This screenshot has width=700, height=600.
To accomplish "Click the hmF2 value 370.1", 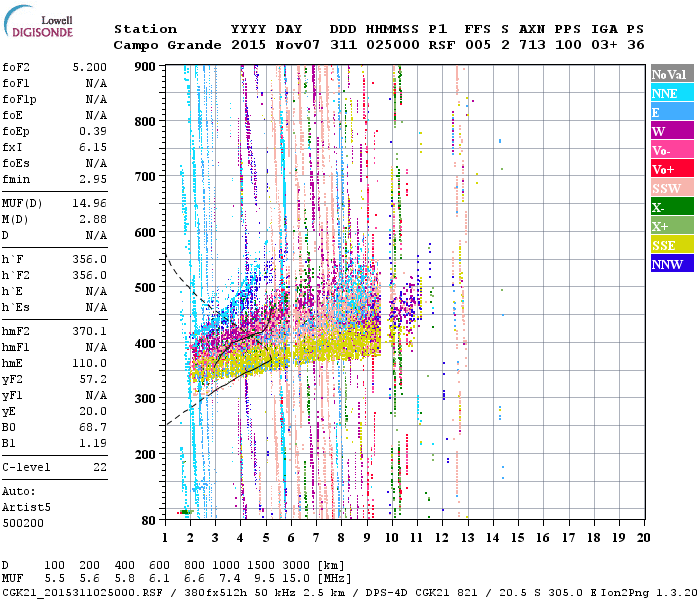I will point(90,332).
